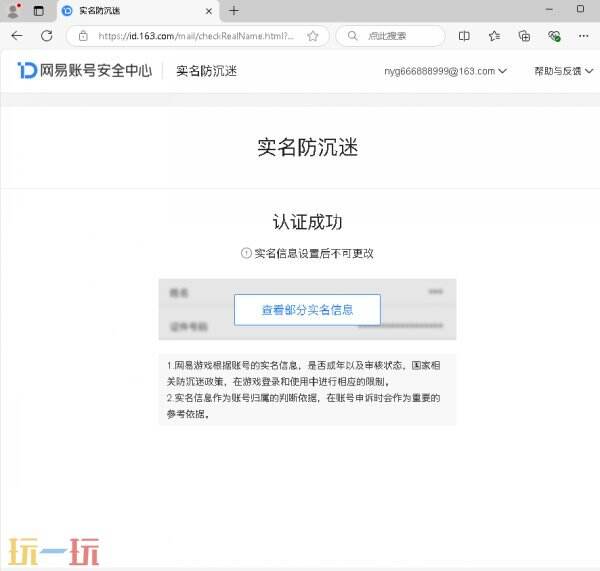The width and height of the screenshot is (600, 571).
Task: Click the search magnifier icon
Action: 352,36
